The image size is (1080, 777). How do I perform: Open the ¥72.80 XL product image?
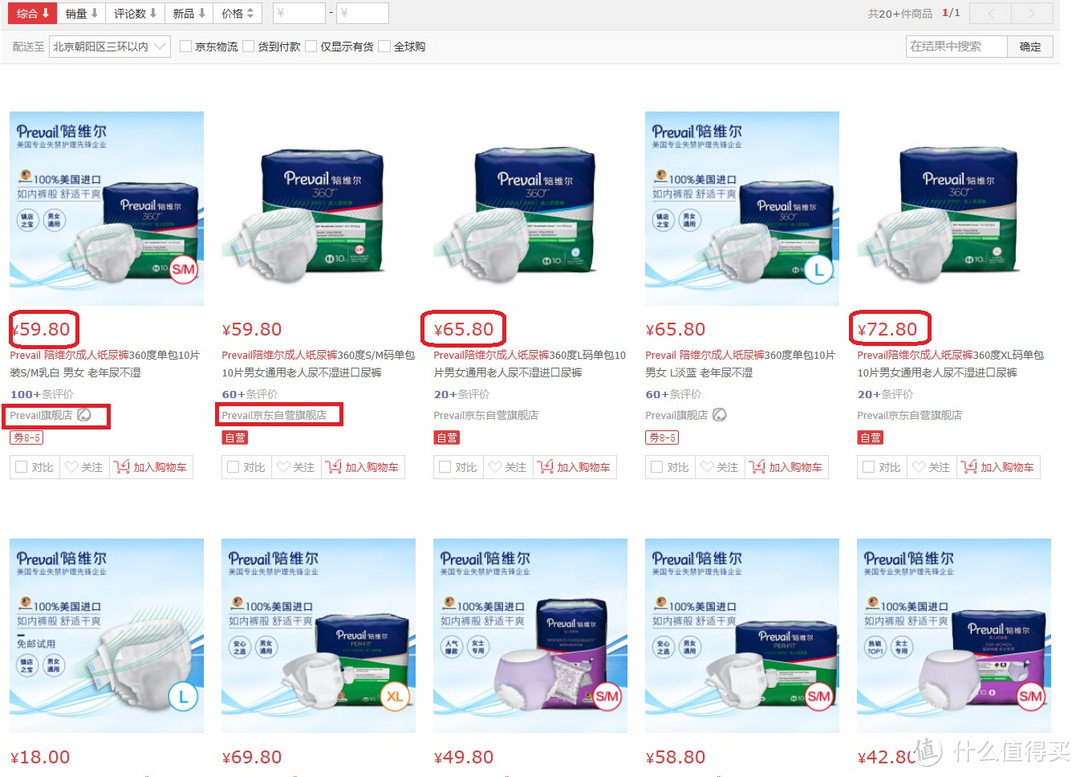[x=954, y=208]
